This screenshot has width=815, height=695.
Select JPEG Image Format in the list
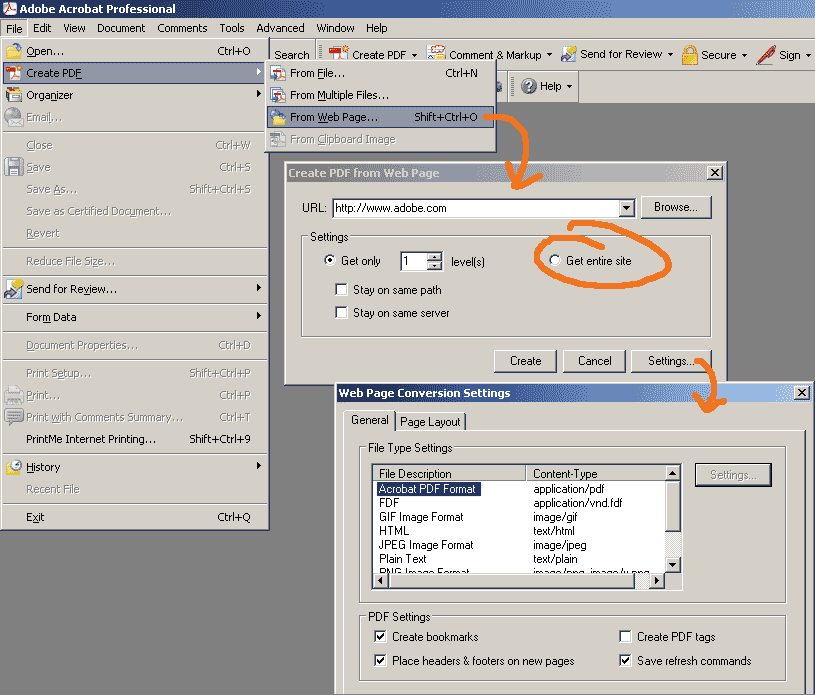[x=426, y=545]
